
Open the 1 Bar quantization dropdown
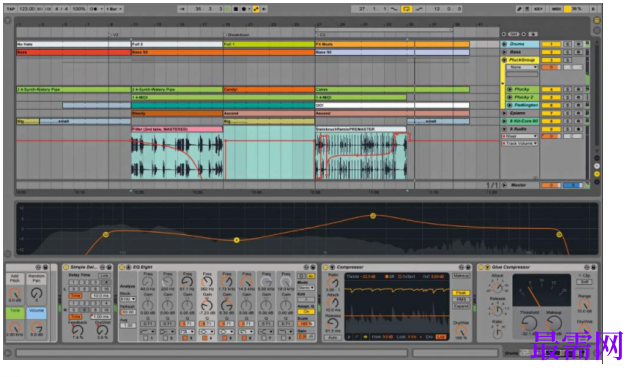click(x=114, y=9)
